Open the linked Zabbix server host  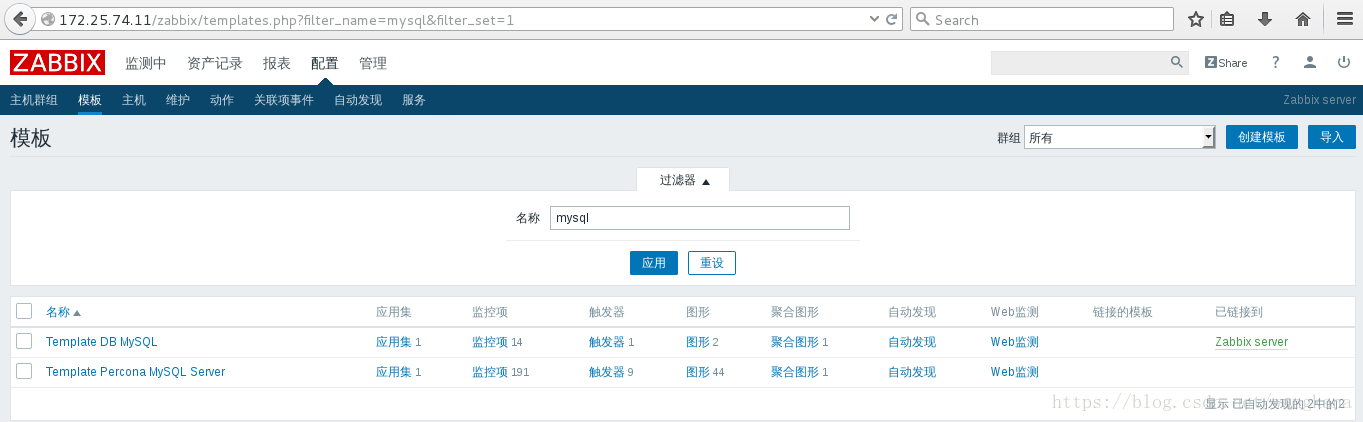(x=1251, y=342)
